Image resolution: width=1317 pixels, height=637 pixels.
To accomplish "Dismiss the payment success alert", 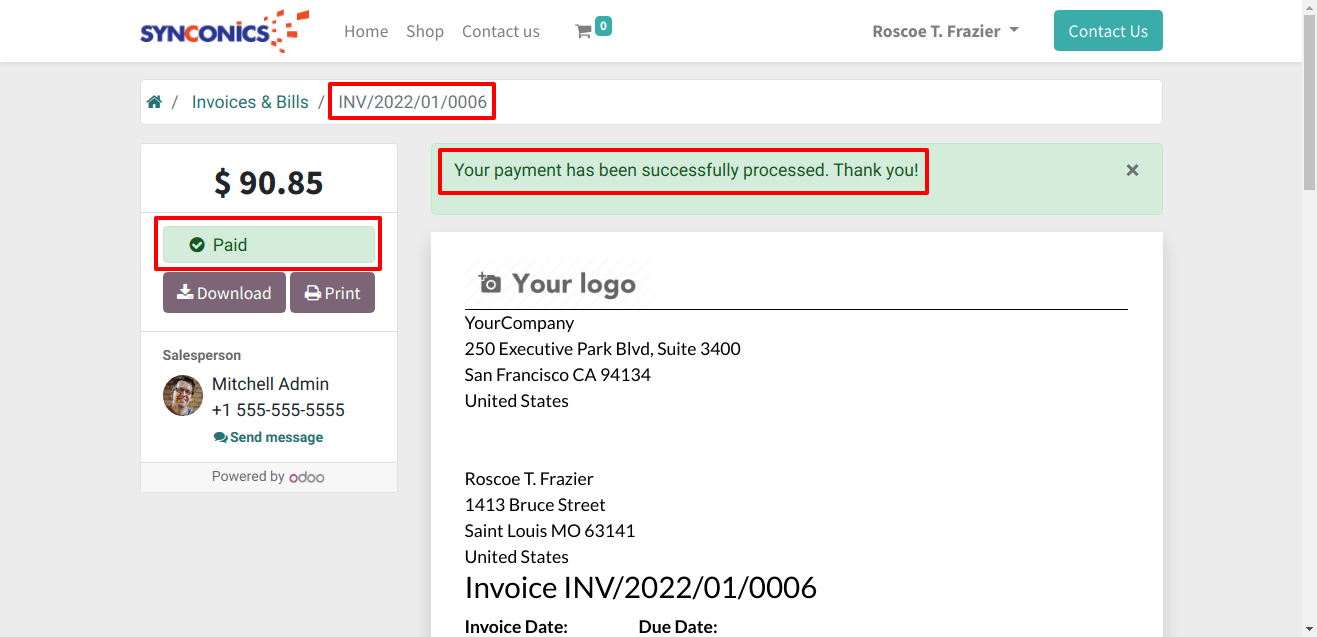I will coord(1132,170).
